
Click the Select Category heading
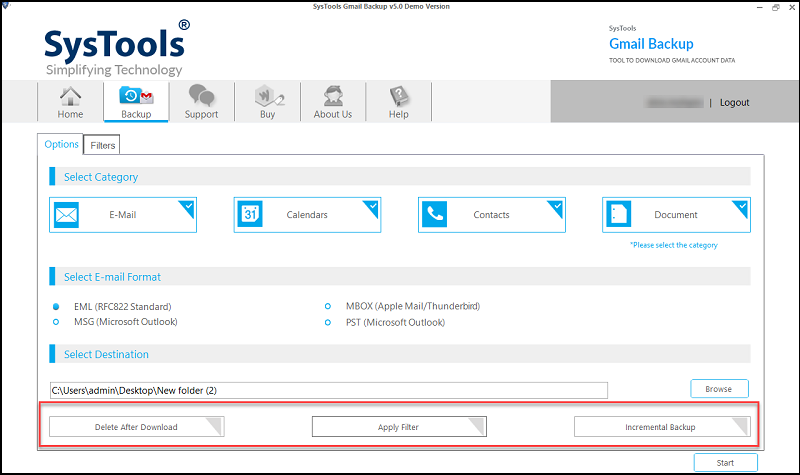pos(101,177)
